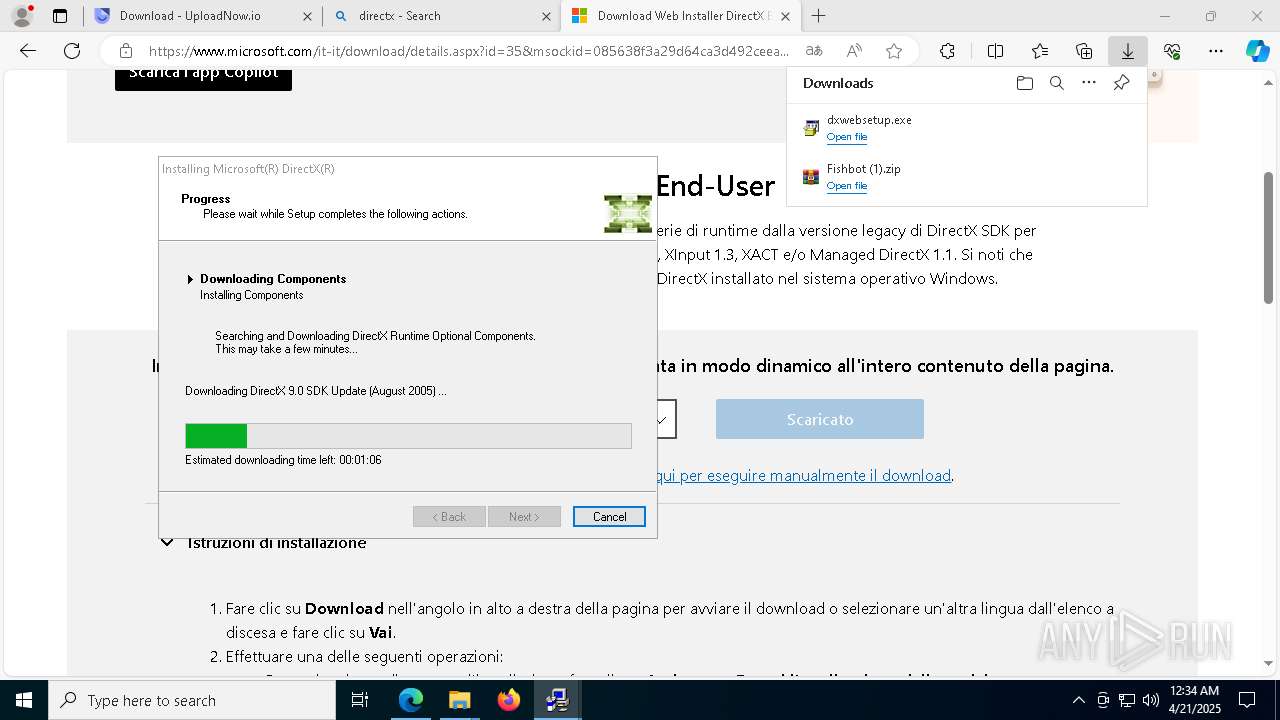The height and width of the screenshot is (720, 1280).
Task: Open the translate page icon
Action: [x=814, y=51]
